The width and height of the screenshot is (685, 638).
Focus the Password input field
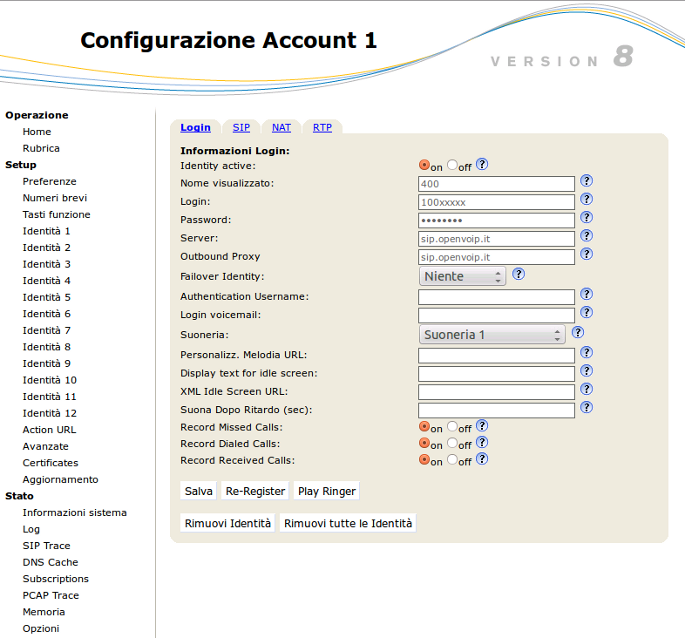[x=496, y=221]
